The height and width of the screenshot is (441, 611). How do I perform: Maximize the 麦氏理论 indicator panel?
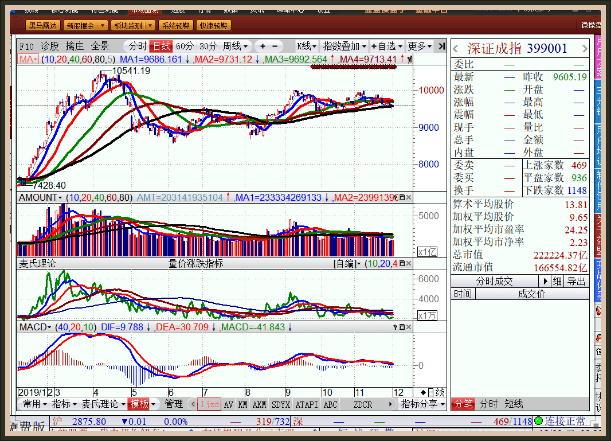403,264
